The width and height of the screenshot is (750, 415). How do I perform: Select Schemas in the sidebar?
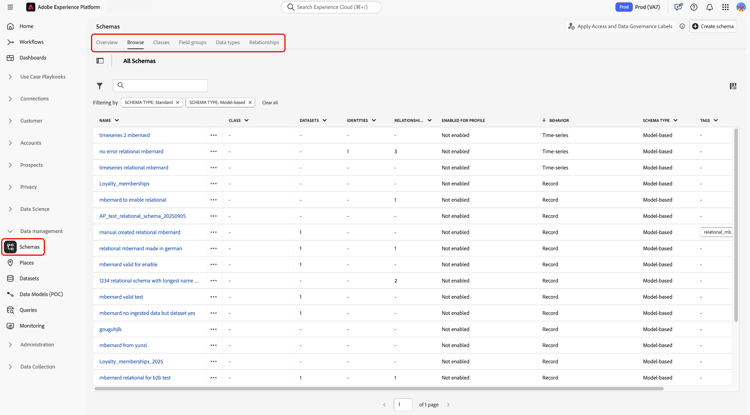click(x=23, y=247)
